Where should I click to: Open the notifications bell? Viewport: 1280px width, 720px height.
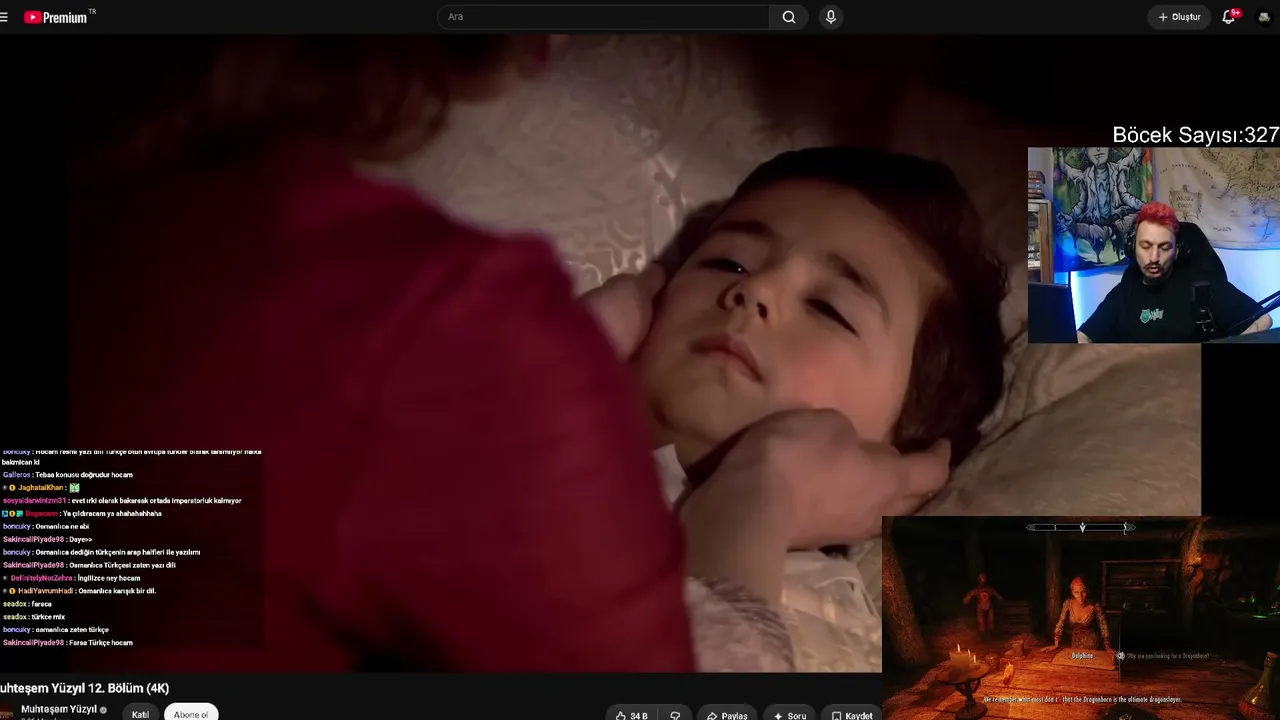1229,17
